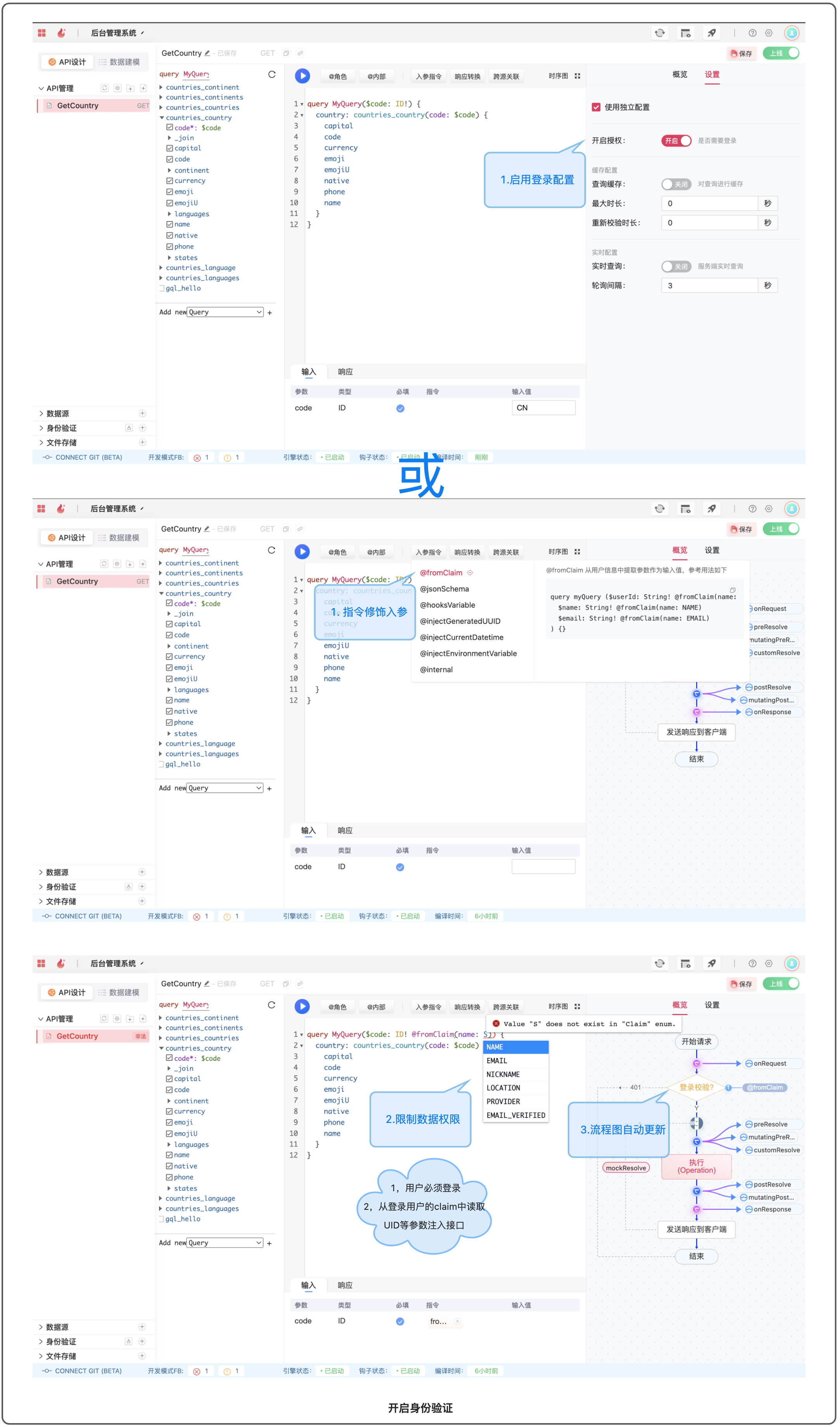Enable the 查询缓存 toggle

676,184
